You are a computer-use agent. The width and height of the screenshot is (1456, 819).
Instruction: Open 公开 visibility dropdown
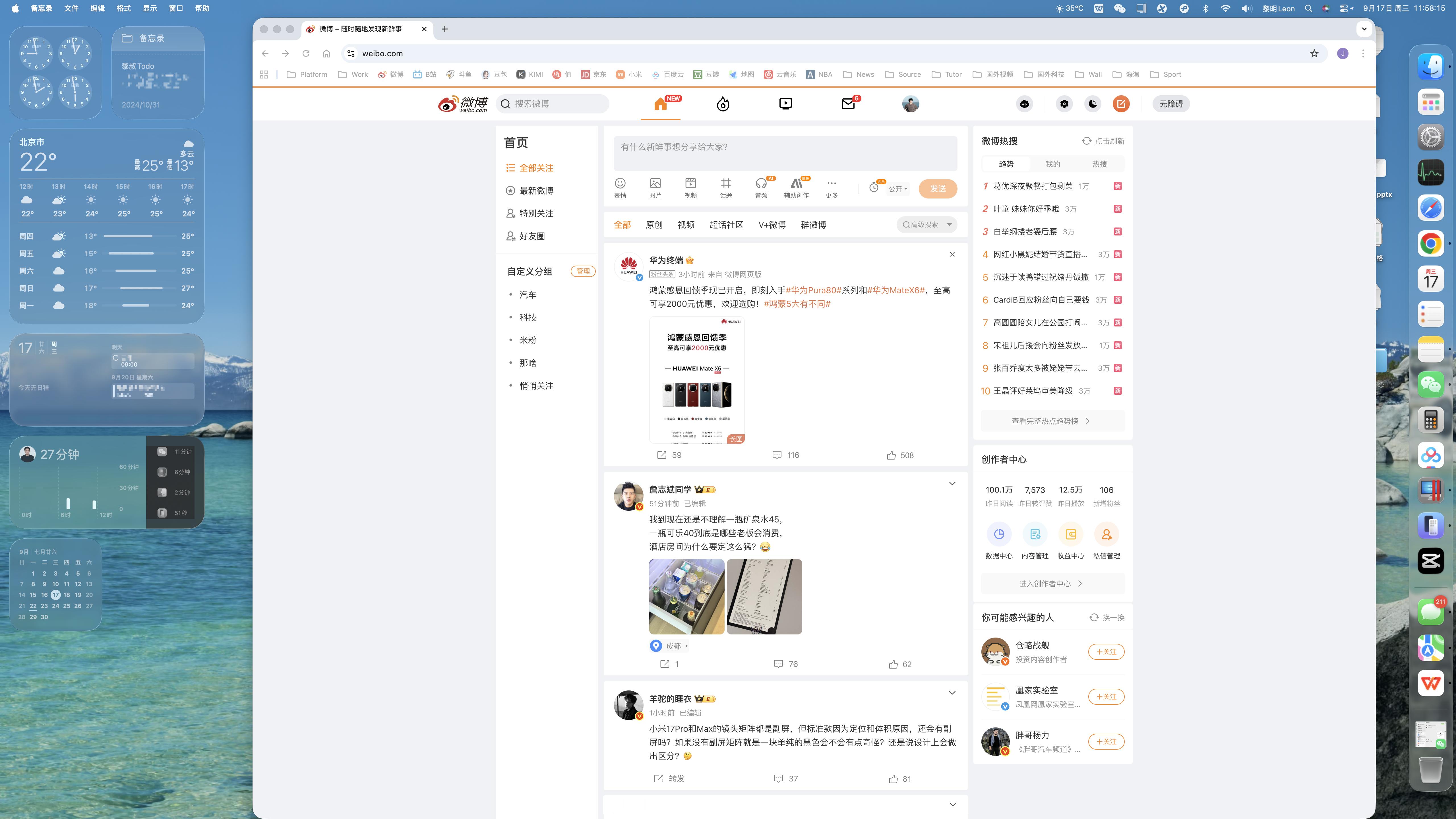[x=898, y=189]
